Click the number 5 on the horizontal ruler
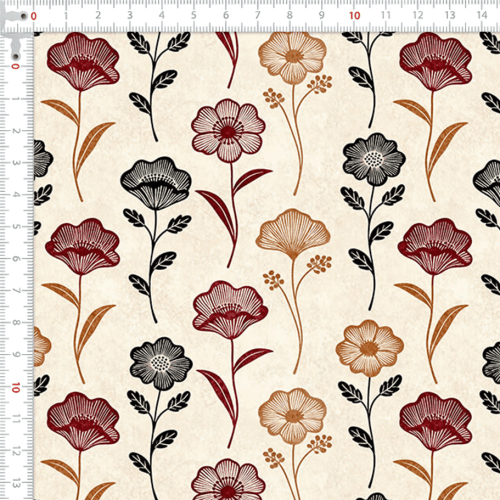500x500 pixels. (x=194, y=15)
